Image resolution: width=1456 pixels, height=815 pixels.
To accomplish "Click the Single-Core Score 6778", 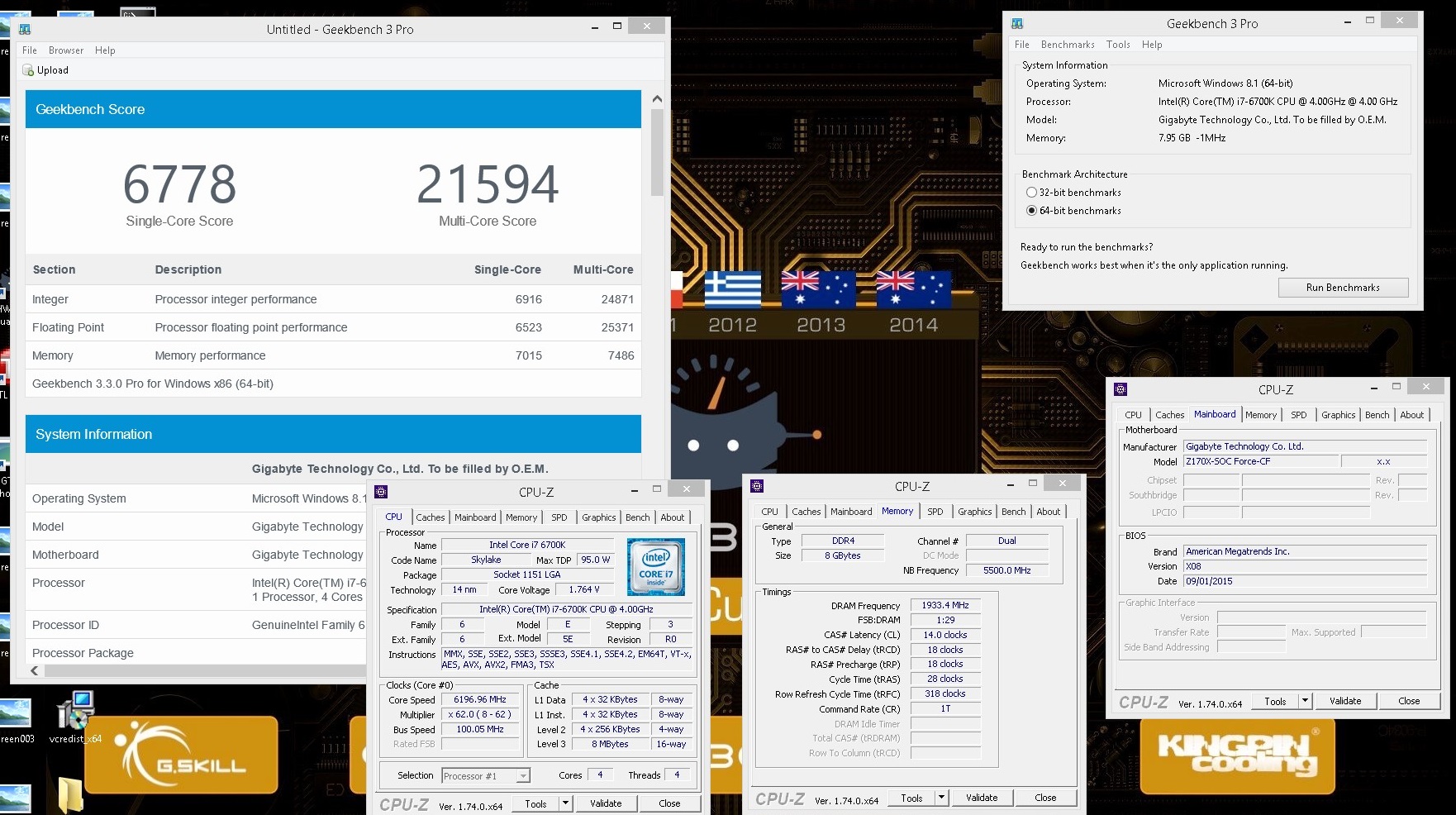I will point(179,184).
